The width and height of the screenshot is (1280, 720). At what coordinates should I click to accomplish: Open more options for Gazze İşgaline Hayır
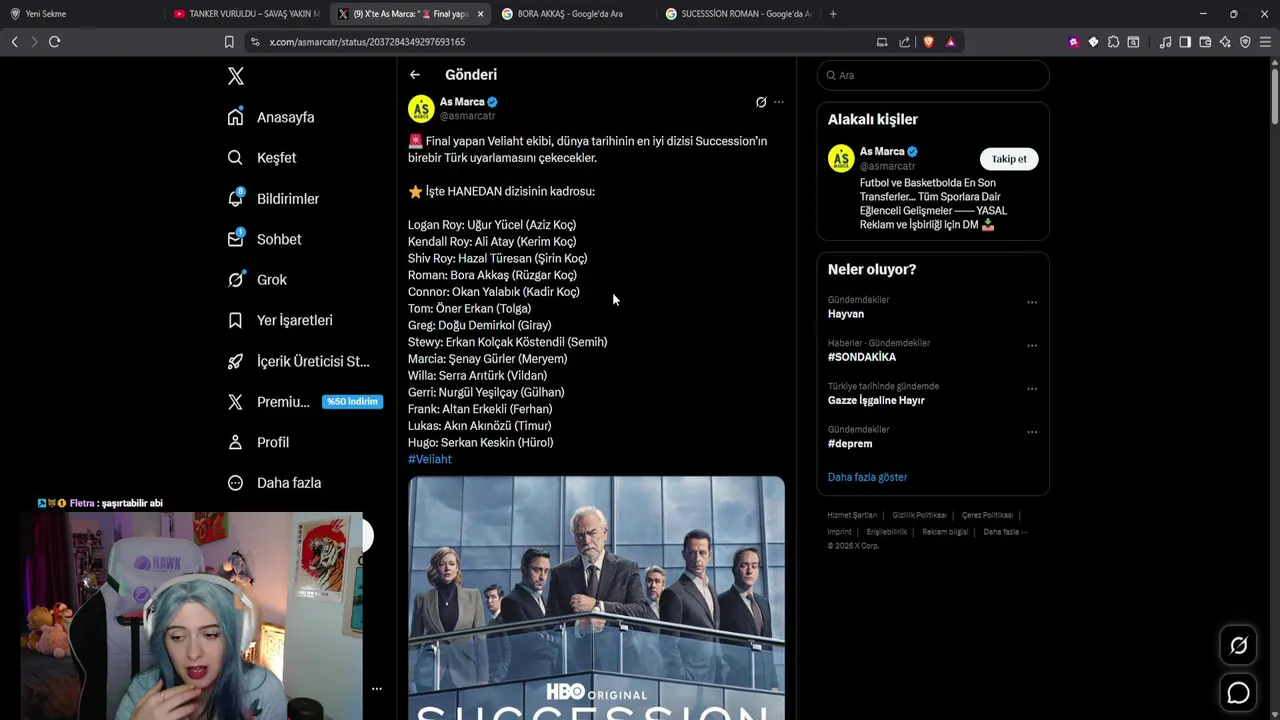point(1032,389)
